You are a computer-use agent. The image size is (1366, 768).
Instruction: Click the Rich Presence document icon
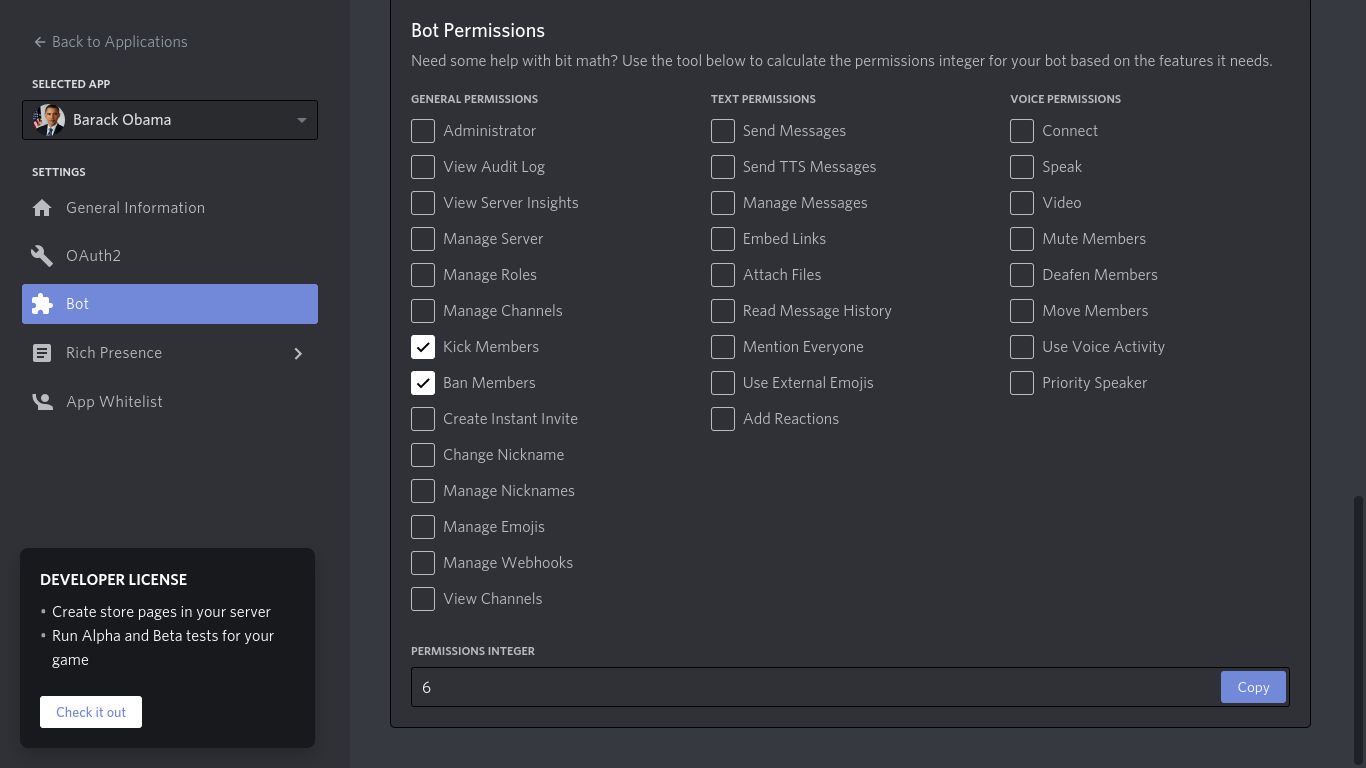click(x=42, y=353)
